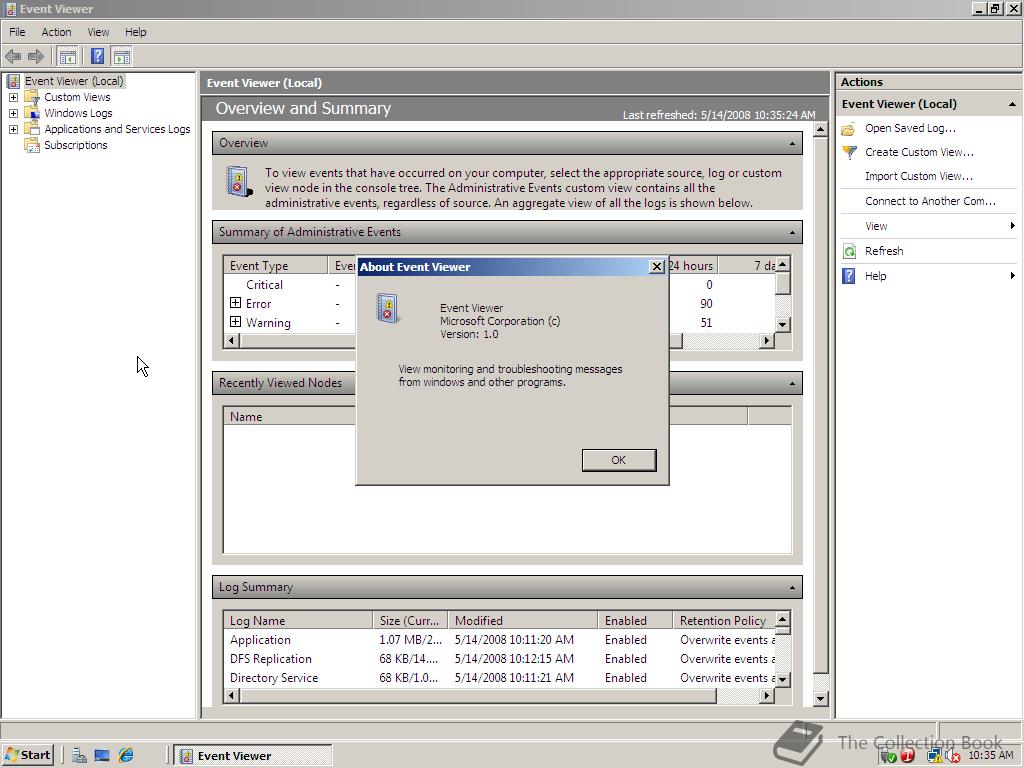Select the Subscriptions node
The width and height of the screenshot is (1024, 768).
75,145
